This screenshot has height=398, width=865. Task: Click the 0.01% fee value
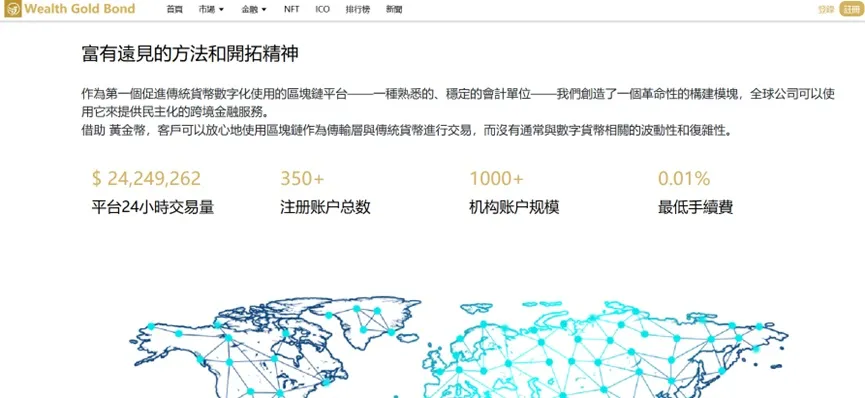684,179
